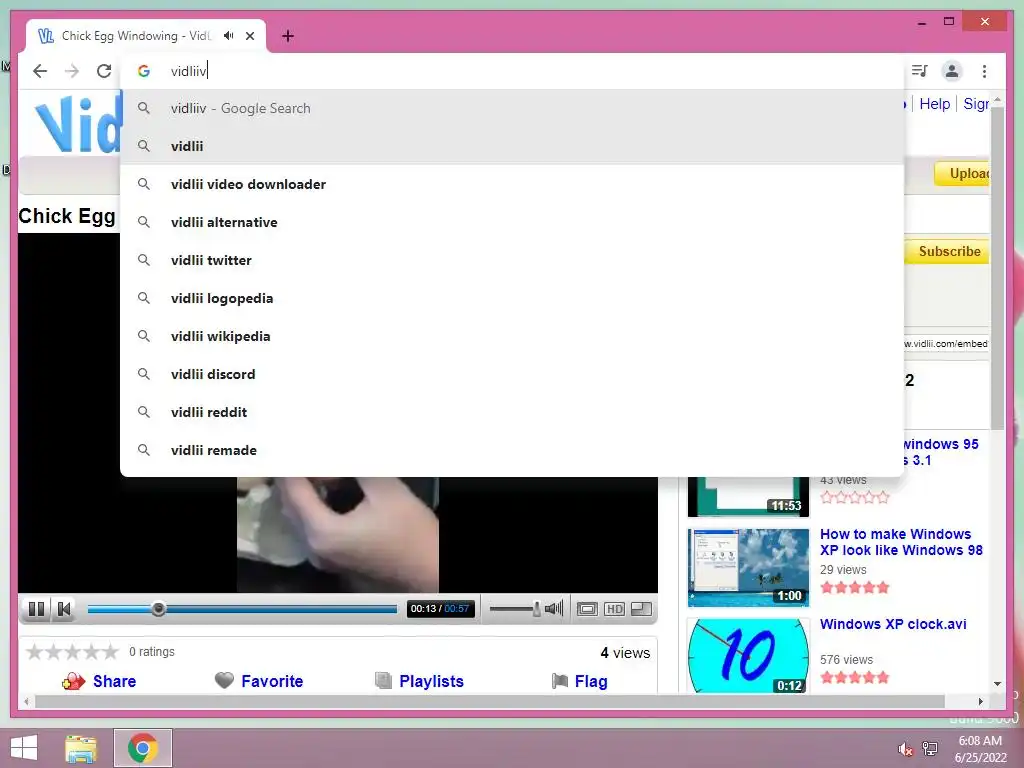The height and width of the screenshot is (768, 1024).
Task: Mute the tab using the speaker icon
Action: pos(228,36)
